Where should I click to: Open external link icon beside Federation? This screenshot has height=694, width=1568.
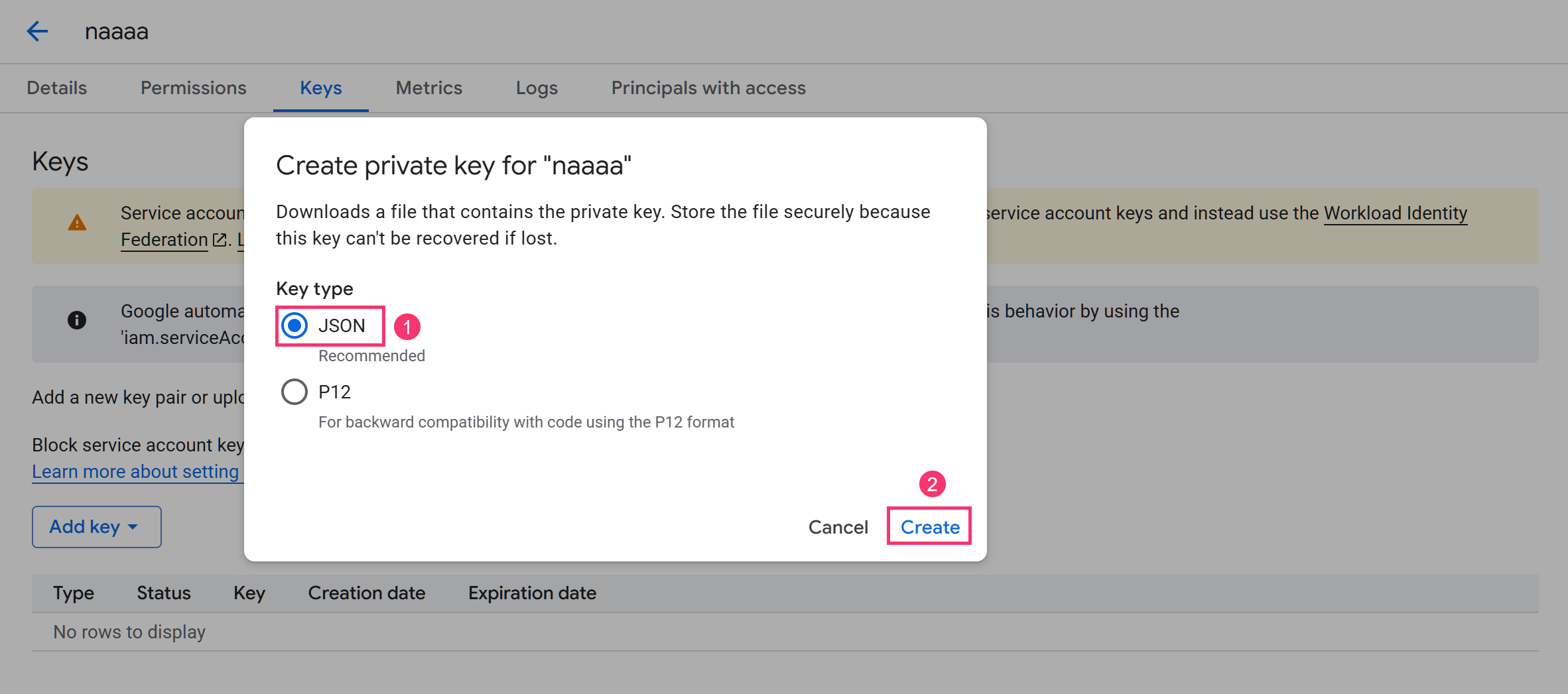220,239
